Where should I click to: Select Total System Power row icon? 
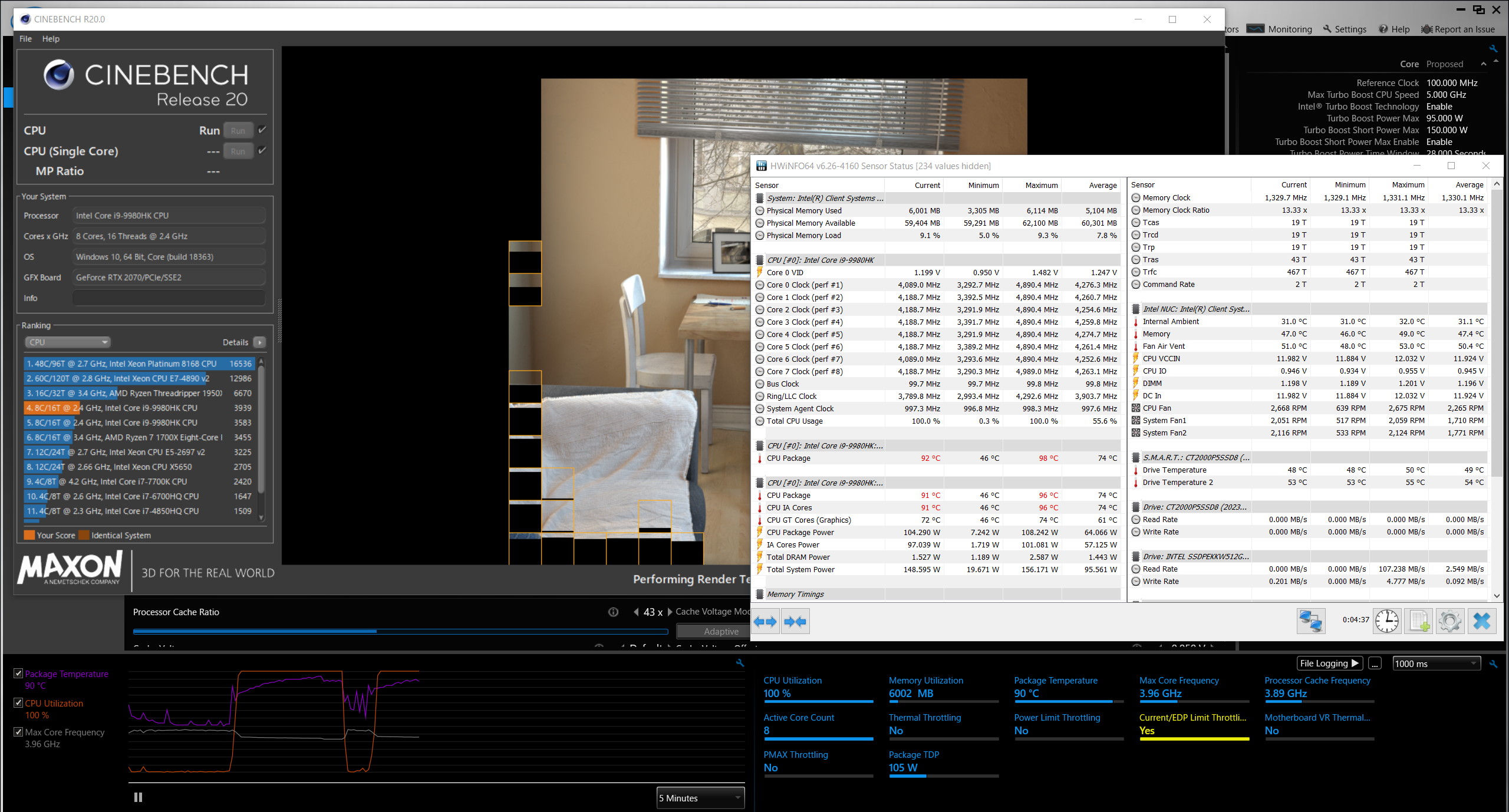(x=760, y=570)
